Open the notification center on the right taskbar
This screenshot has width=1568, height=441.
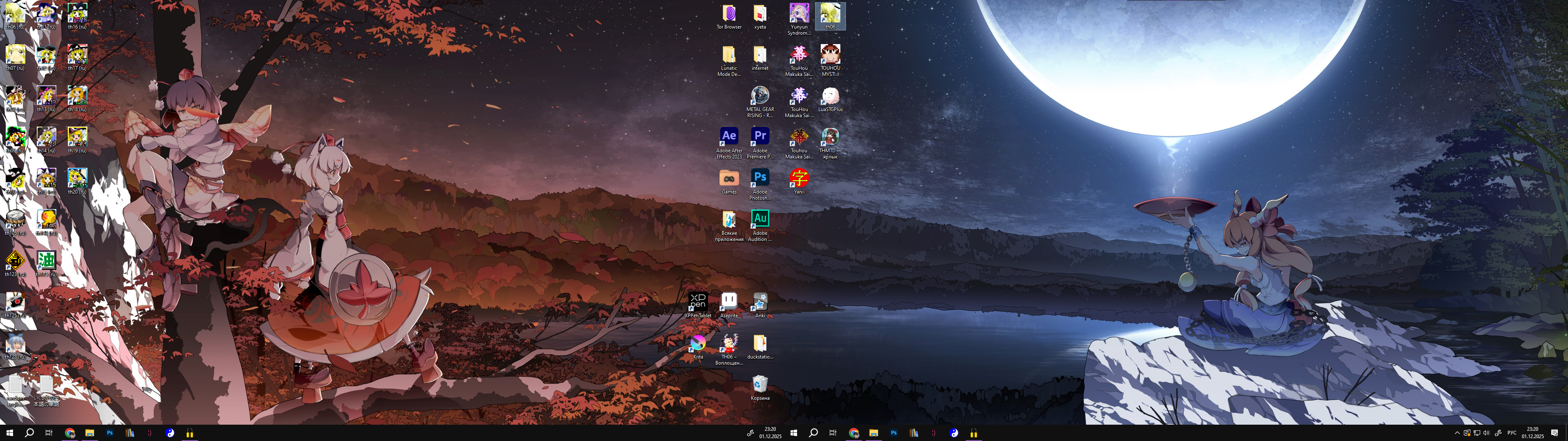pyautogui.click(x=1554, y=433)
